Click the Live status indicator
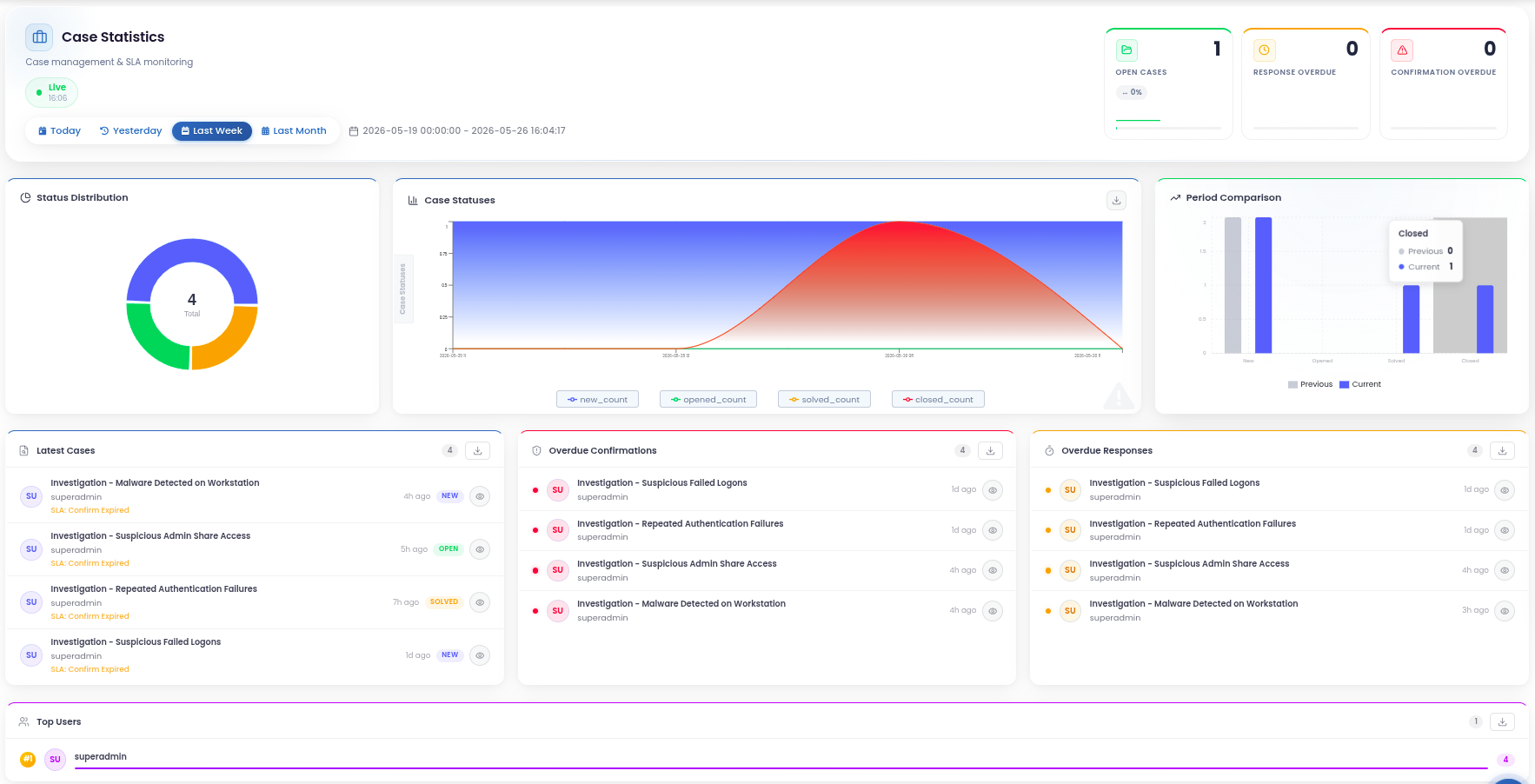Image resolution: width=1535 pixels, height=784 pixels. [51, 92]
